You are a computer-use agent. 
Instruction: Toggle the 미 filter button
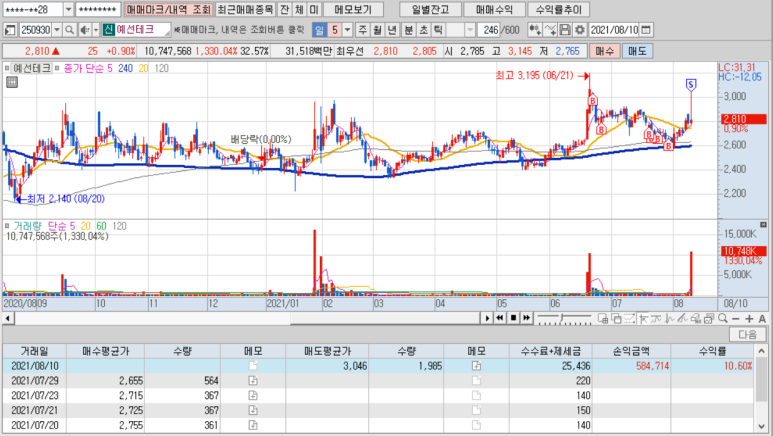(314, 9)
